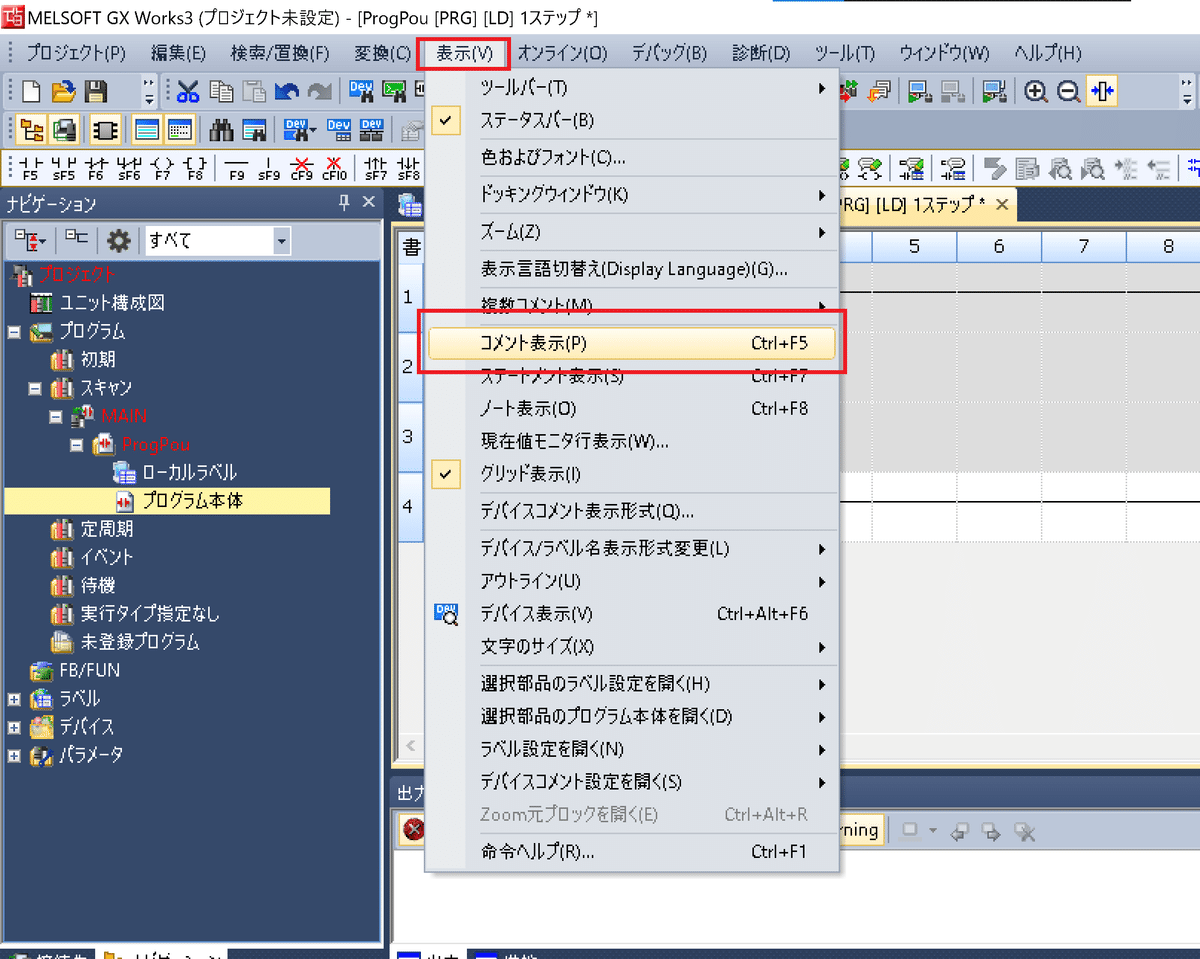Click the Copy icon in toolbar
Image resolution: width=1200 pixels, height=959 pixels.
click(221, 92)
